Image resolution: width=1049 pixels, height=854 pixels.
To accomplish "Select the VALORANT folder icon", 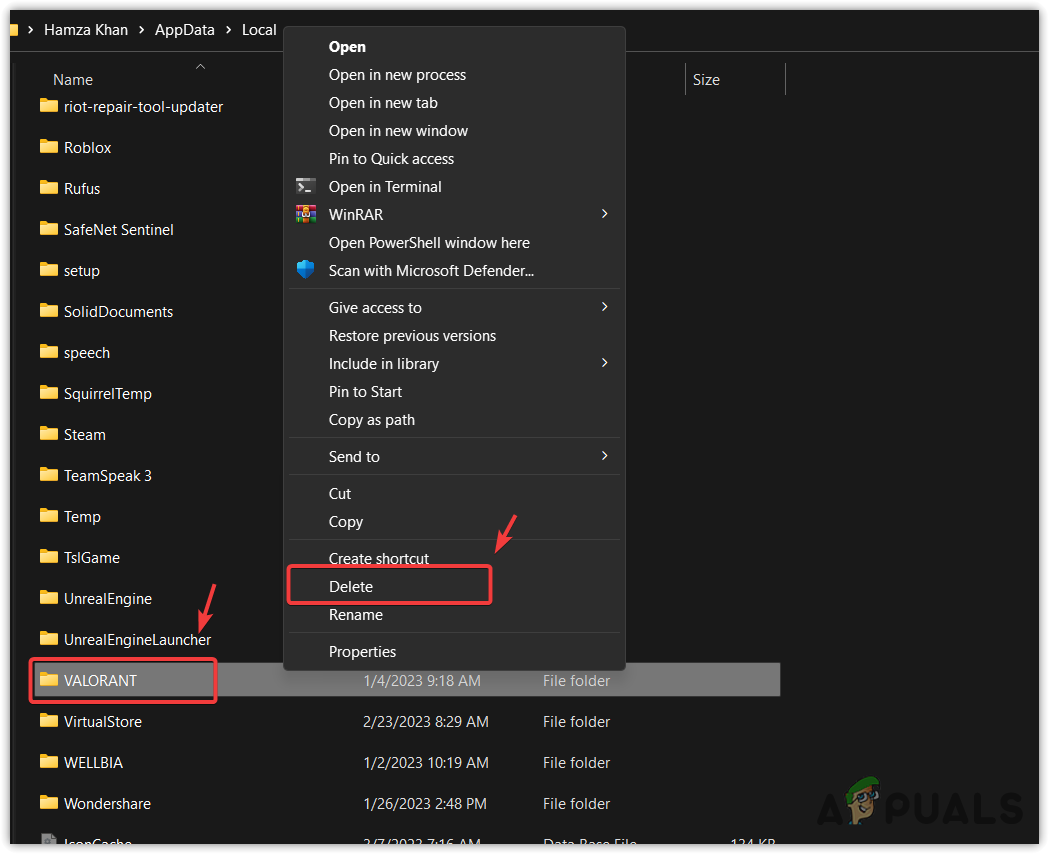I will click(x=48, y=680).
